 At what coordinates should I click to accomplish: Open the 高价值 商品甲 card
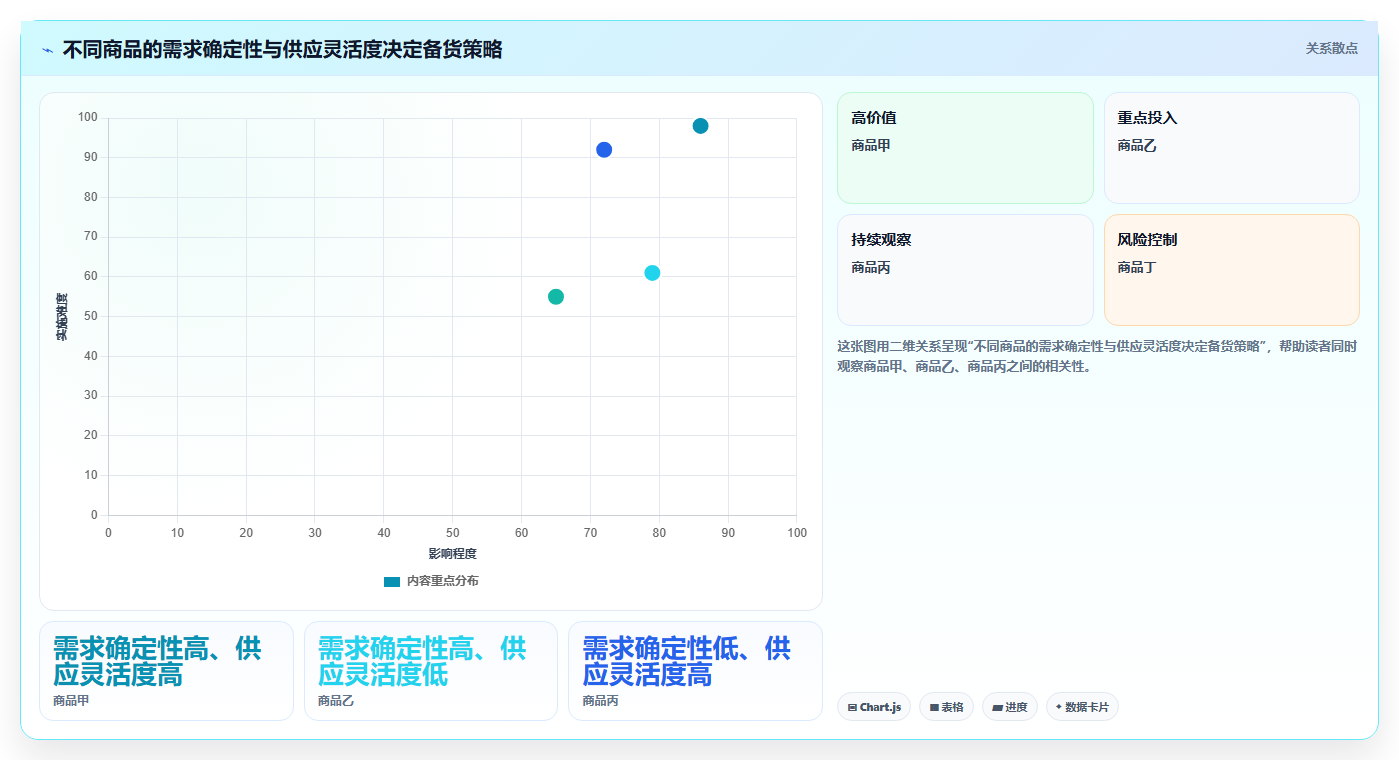(965, 148)
